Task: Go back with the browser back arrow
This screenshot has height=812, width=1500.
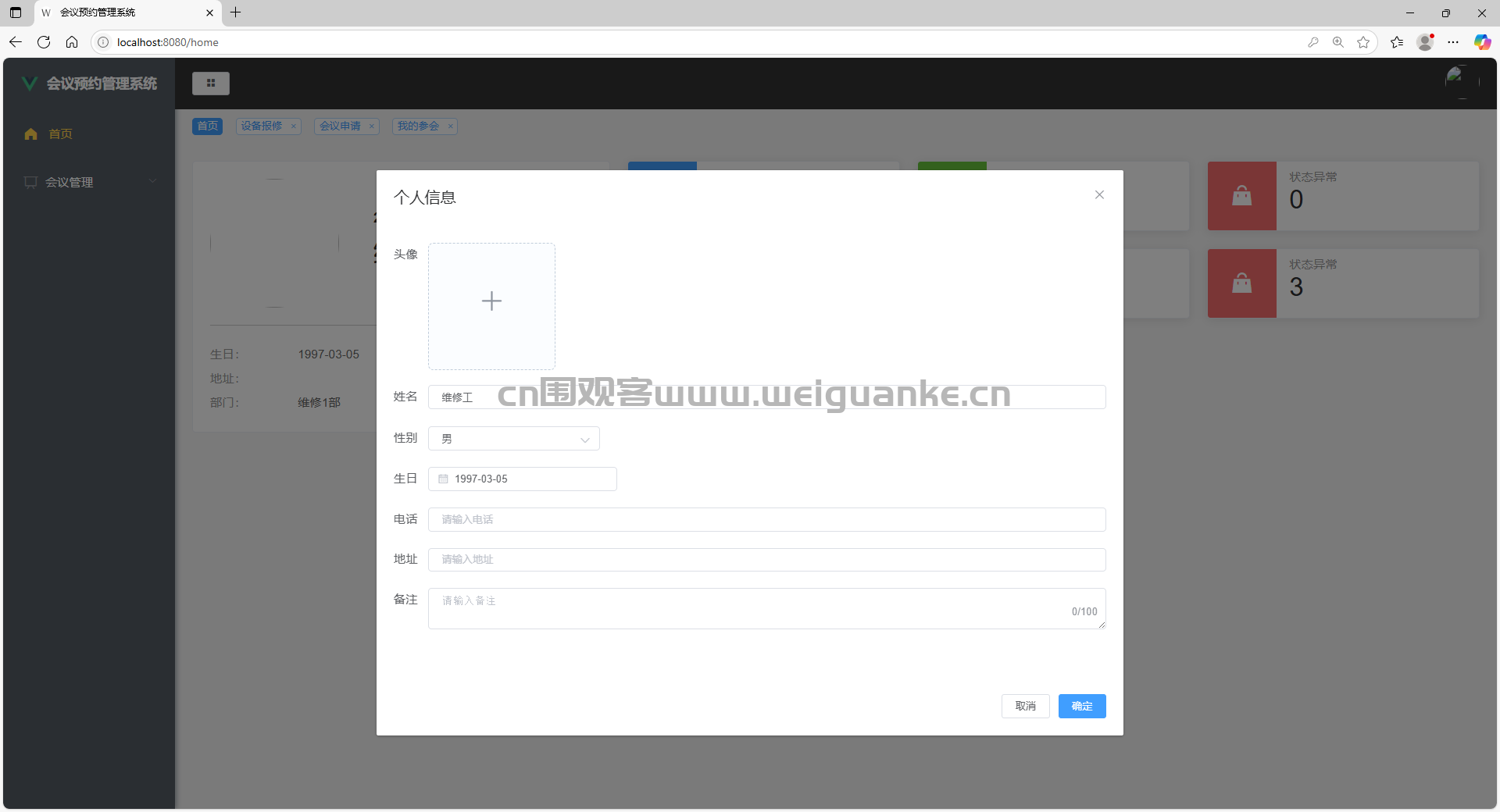Action: [x=16, y=42]
